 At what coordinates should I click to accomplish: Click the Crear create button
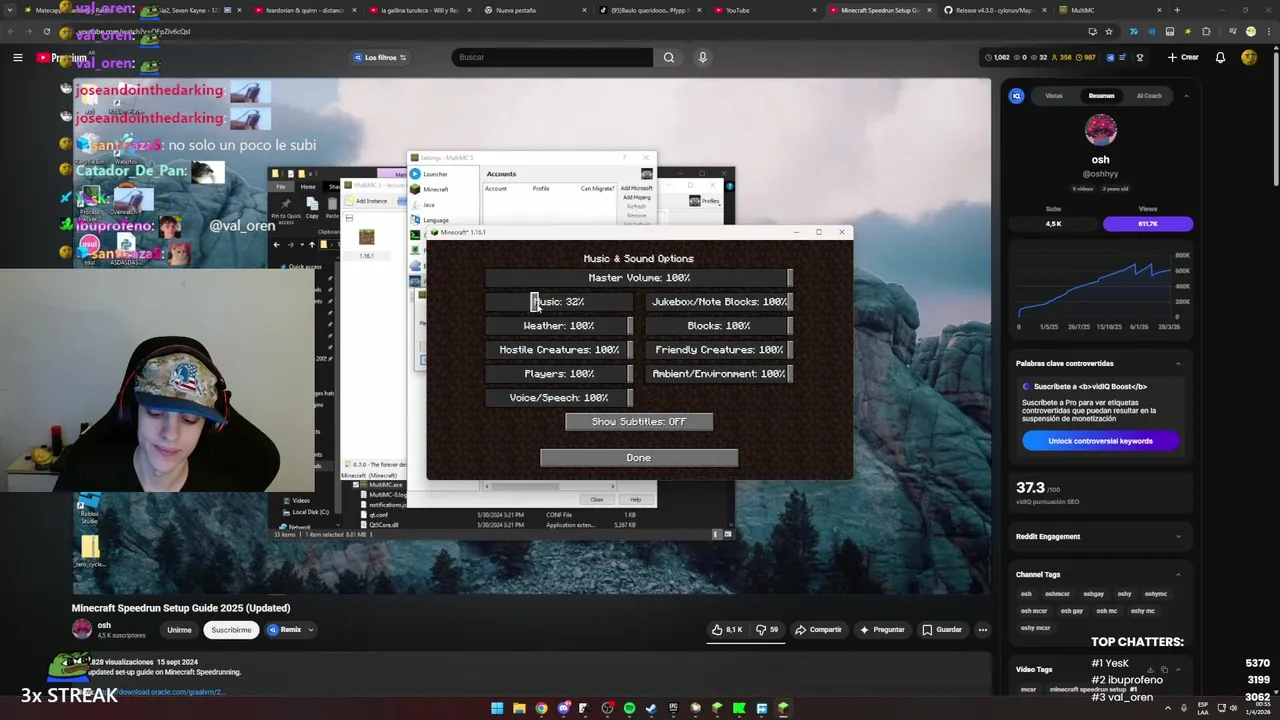coord(1183,57)
